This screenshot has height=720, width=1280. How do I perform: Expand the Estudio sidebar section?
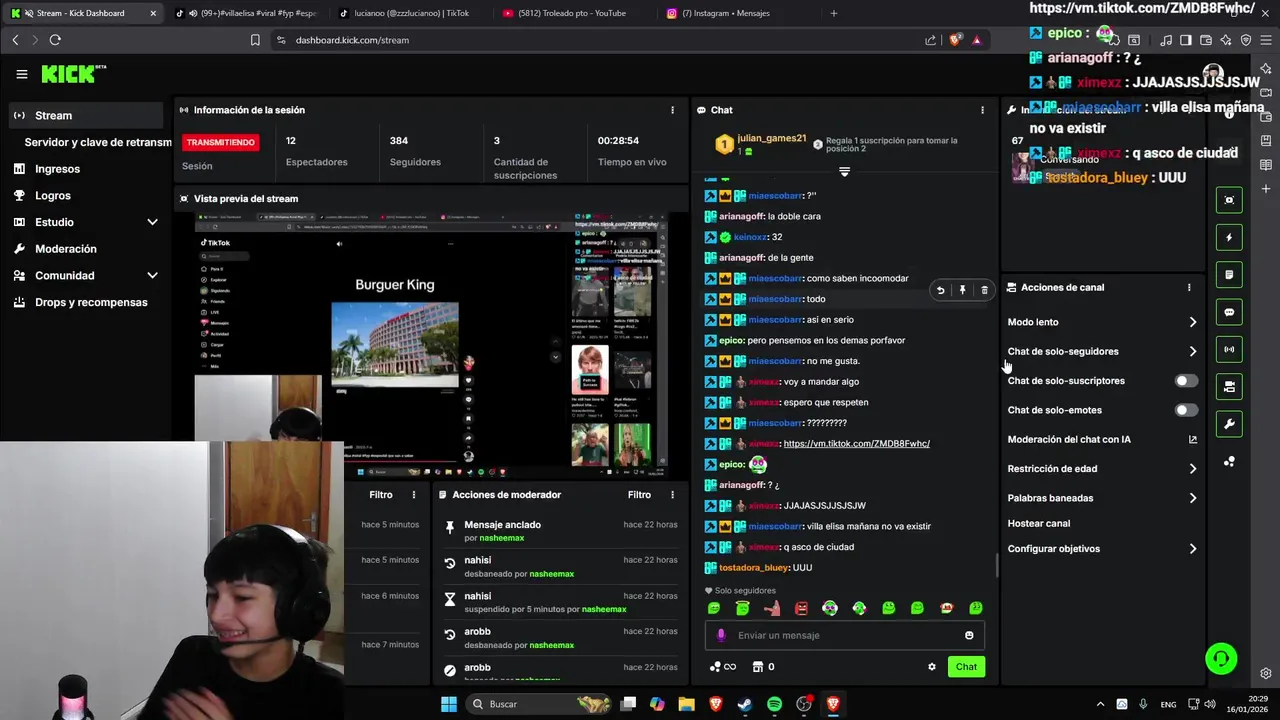click(x=152, y=222)
